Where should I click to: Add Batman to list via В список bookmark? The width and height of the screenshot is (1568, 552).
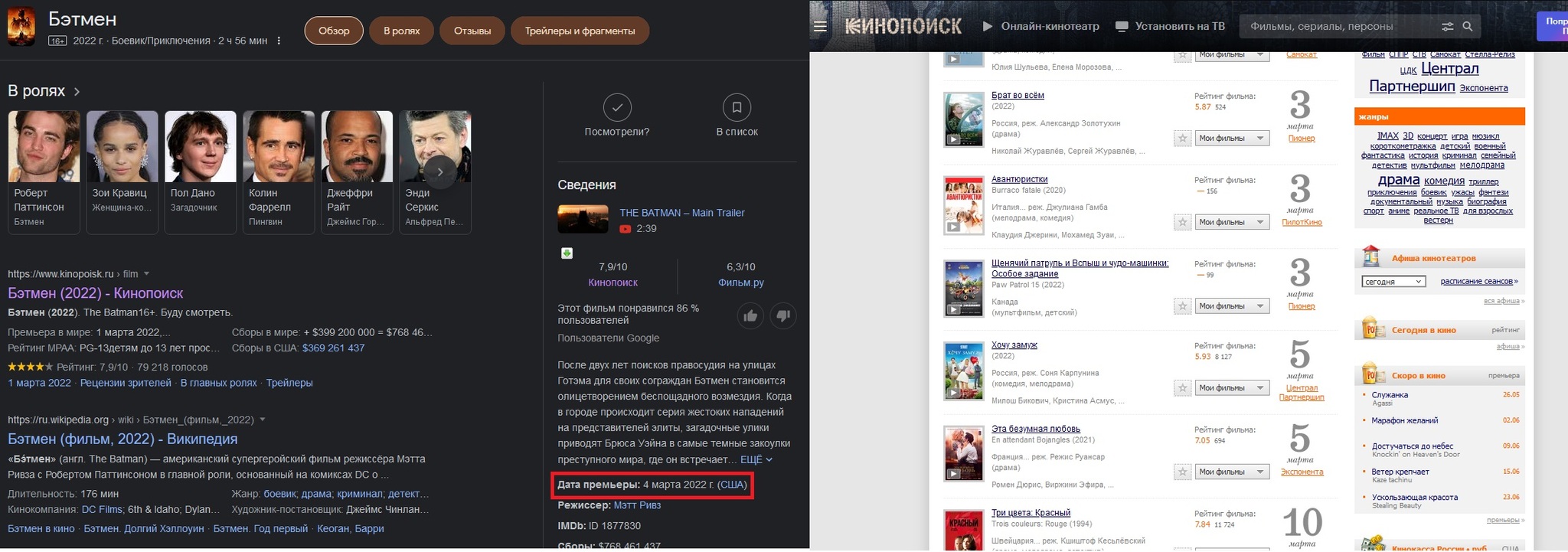(x=737, y=107)
